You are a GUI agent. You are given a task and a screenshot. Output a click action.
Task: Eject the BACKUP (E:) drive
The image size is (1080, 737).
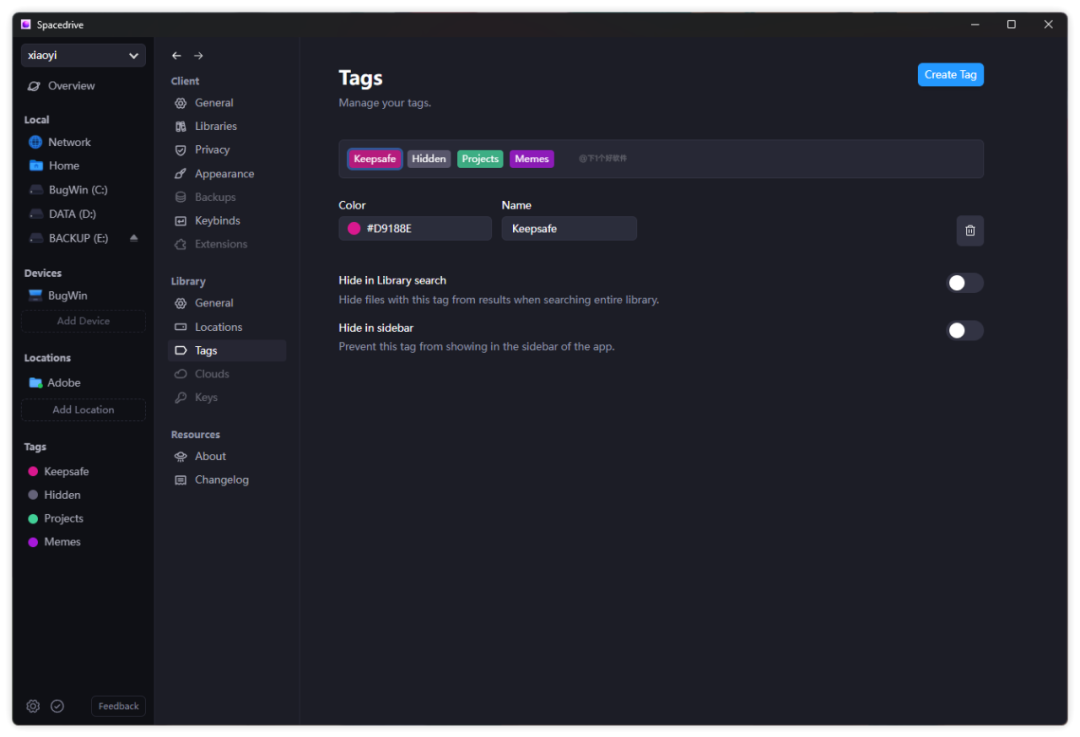134,238
